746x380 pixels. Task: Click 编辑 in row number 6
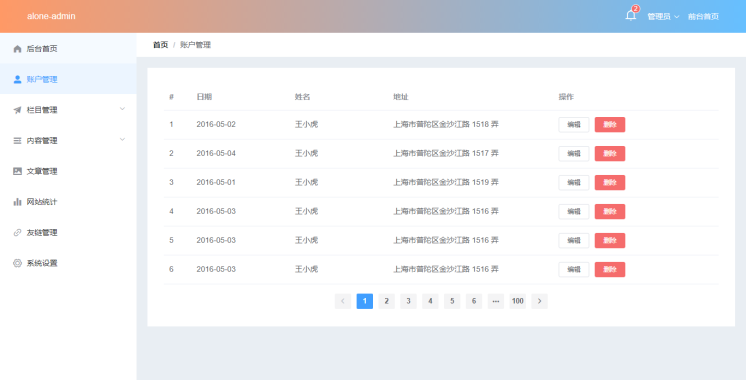click(x=574, y=270)
